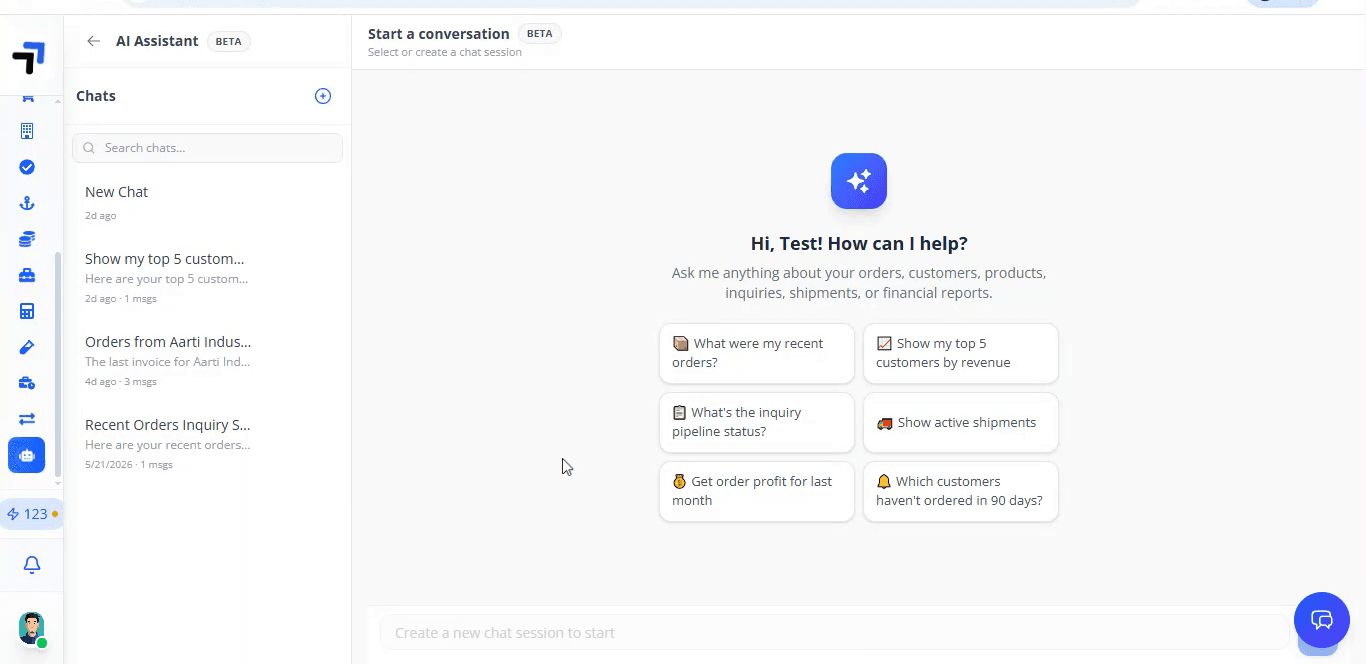The height and width of the screenshot is (664, 1366).
Task: Select 'Get order profit for last month'
Action: (x=757, y=491)
